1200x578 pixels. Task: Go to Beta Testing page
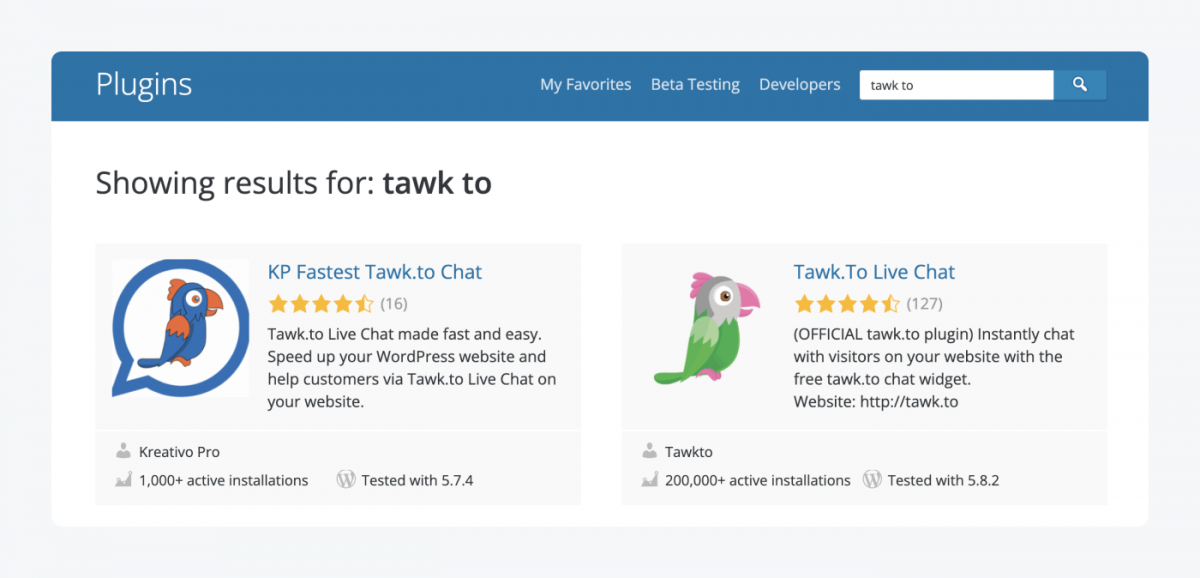pos(695,85)
